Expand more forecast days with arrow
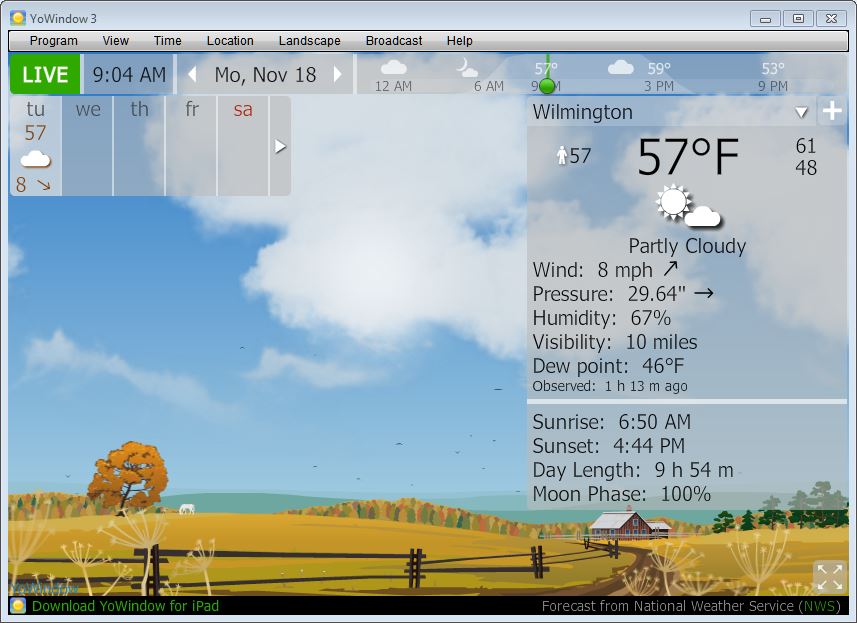The width and height of the screenshot is (857, 623). 280,146
